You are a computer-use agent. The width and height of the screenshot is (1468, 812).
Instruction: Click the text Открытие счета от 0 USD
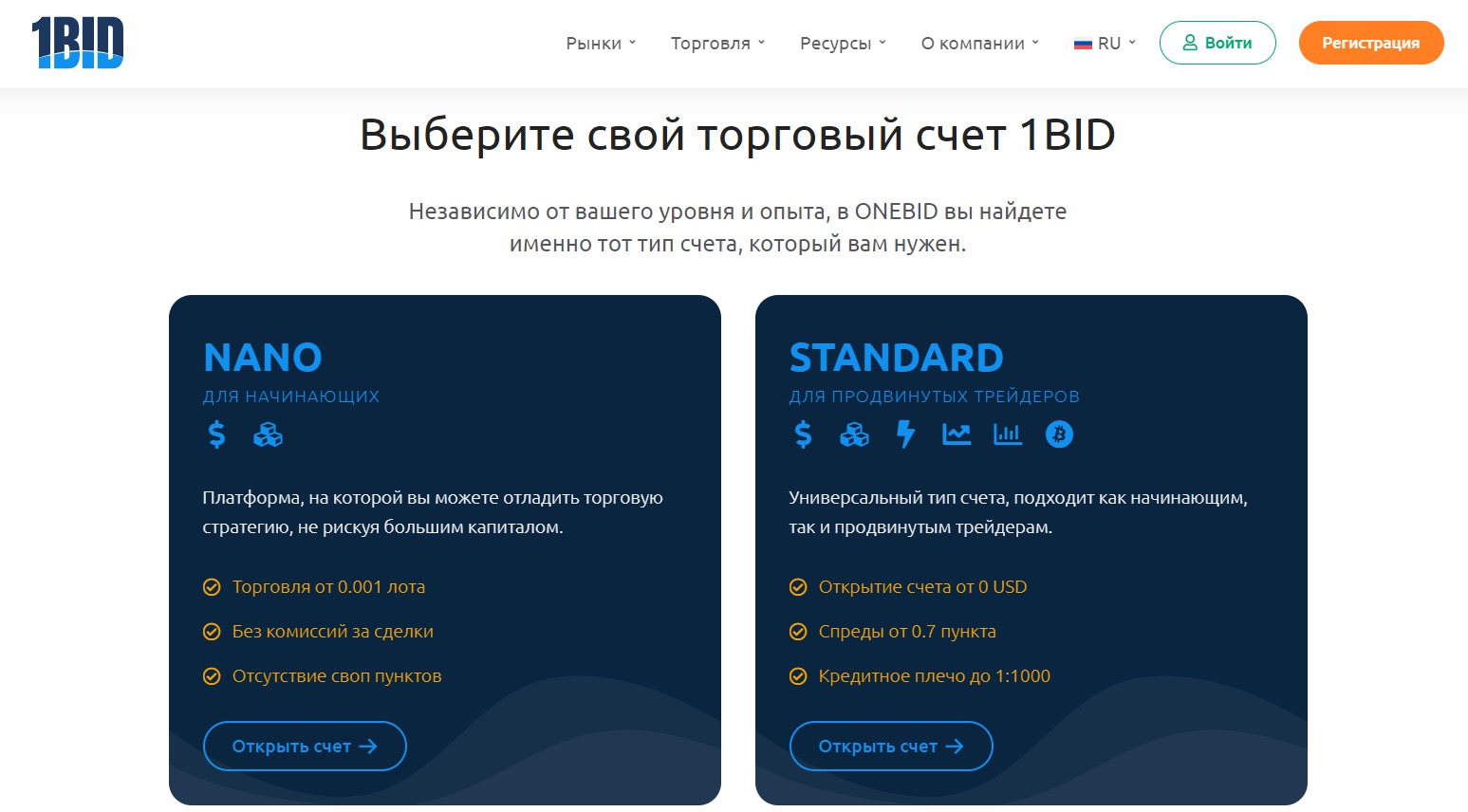point(923,587)
